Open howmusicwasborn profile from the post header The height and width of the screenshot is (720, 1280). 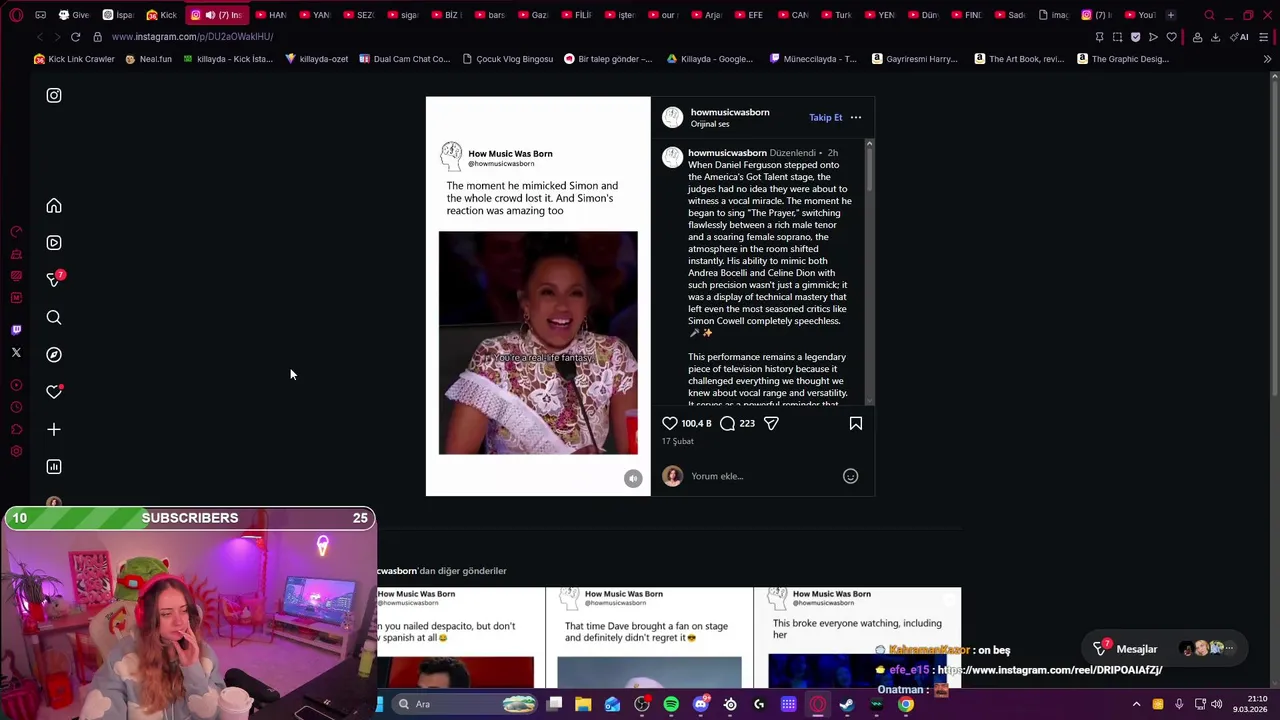[x=730, y=113]
